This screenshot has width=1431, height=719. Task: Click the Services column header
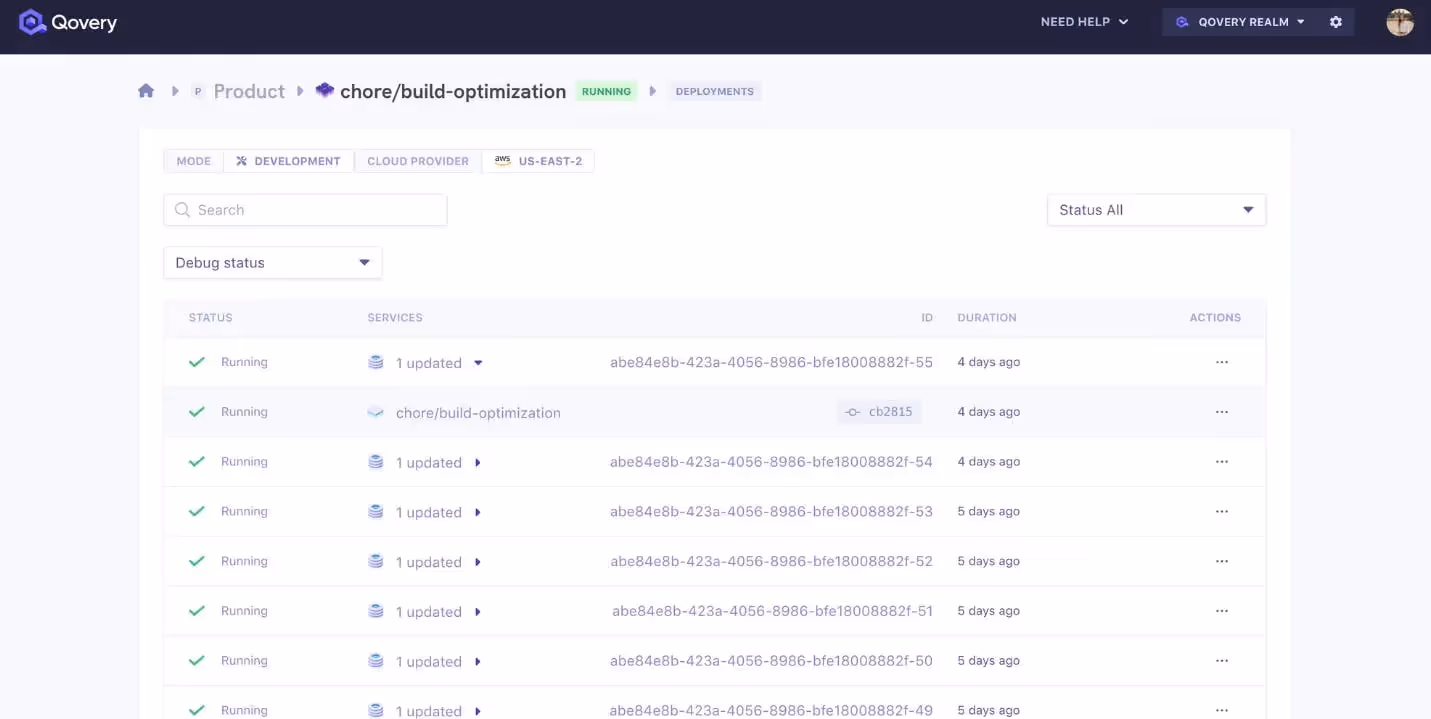395,318
